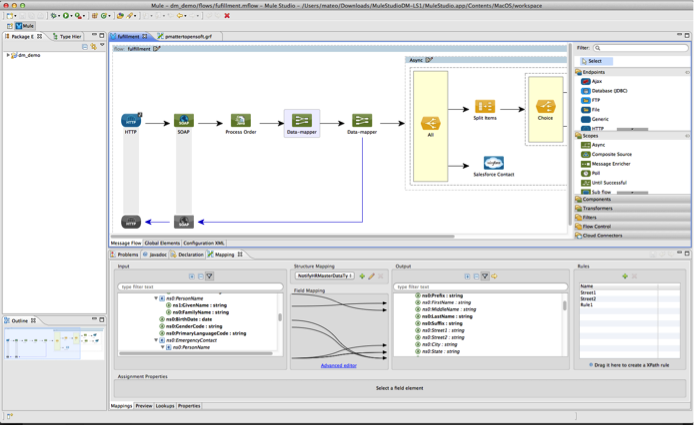Image resolution: width=694 pixels, height=426 pixels.
Task: Select the grey SOAP response node
Action: pyautogui.click(x=184, y=222)
